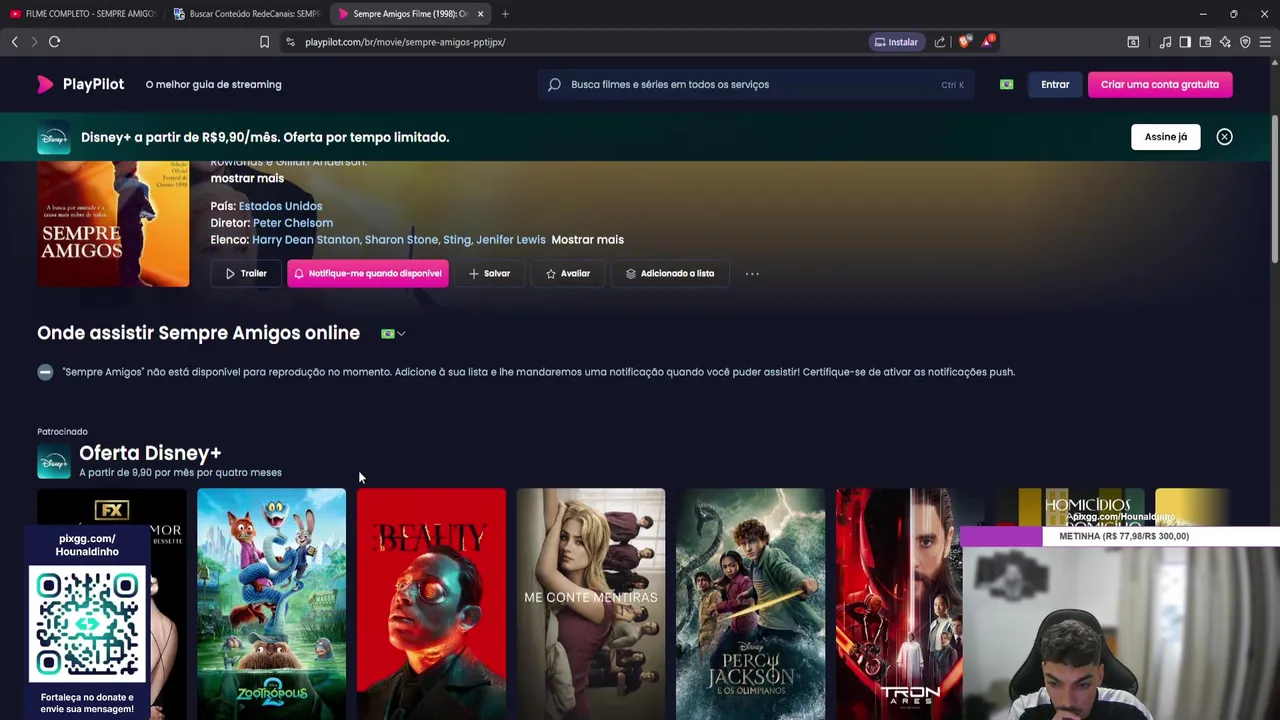The image size is (1280, 720).
Task: Click the Disney+ logo in top banner
Action: point(54,138)
